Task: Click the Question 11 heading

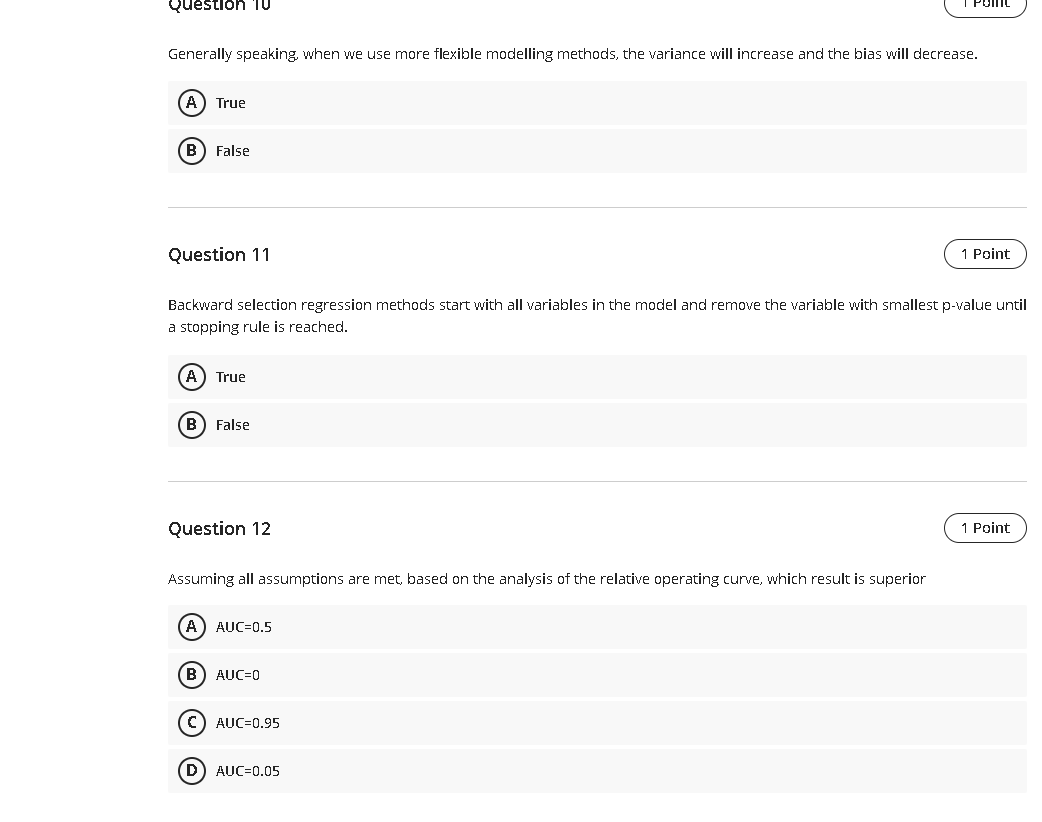Action: [219, 254]
